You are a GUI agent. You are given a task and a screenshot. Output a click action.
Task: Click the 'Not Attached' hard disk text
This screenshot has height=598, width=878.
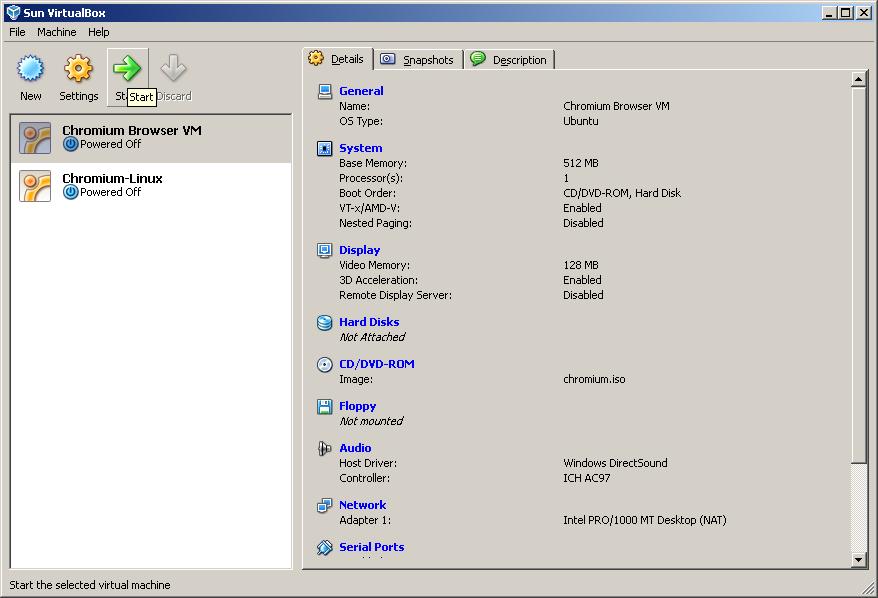(372, 338)
